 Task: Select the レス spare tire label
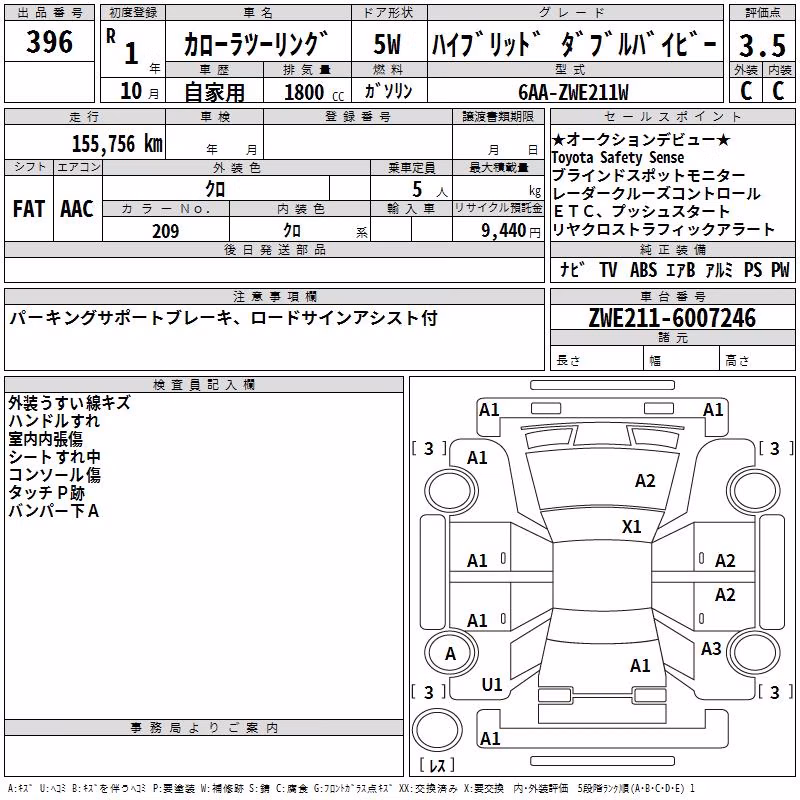(x=437, y=765)
